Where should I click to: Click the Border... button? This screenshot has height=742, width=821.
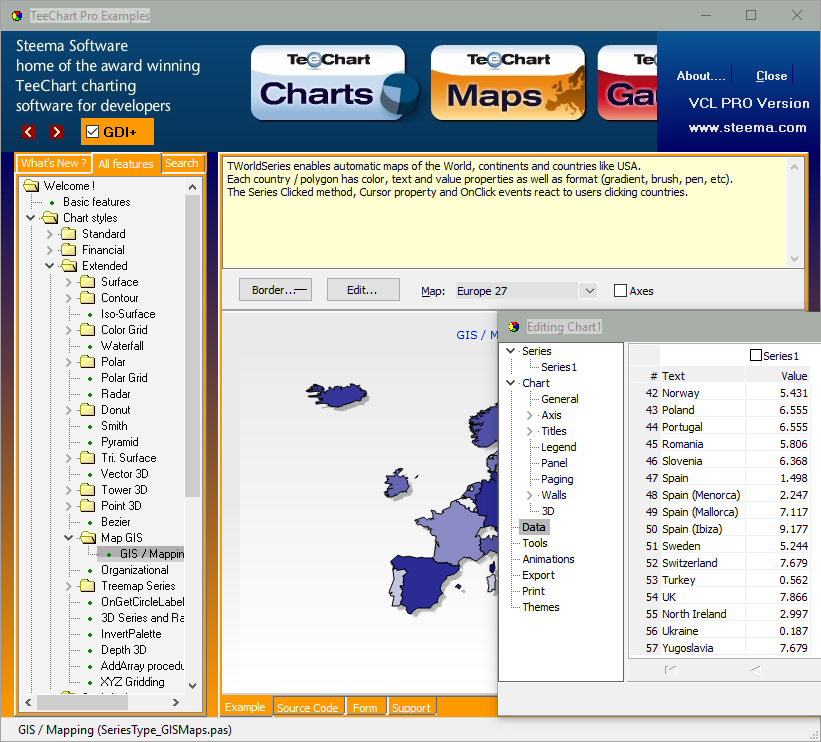click(275, 290)
